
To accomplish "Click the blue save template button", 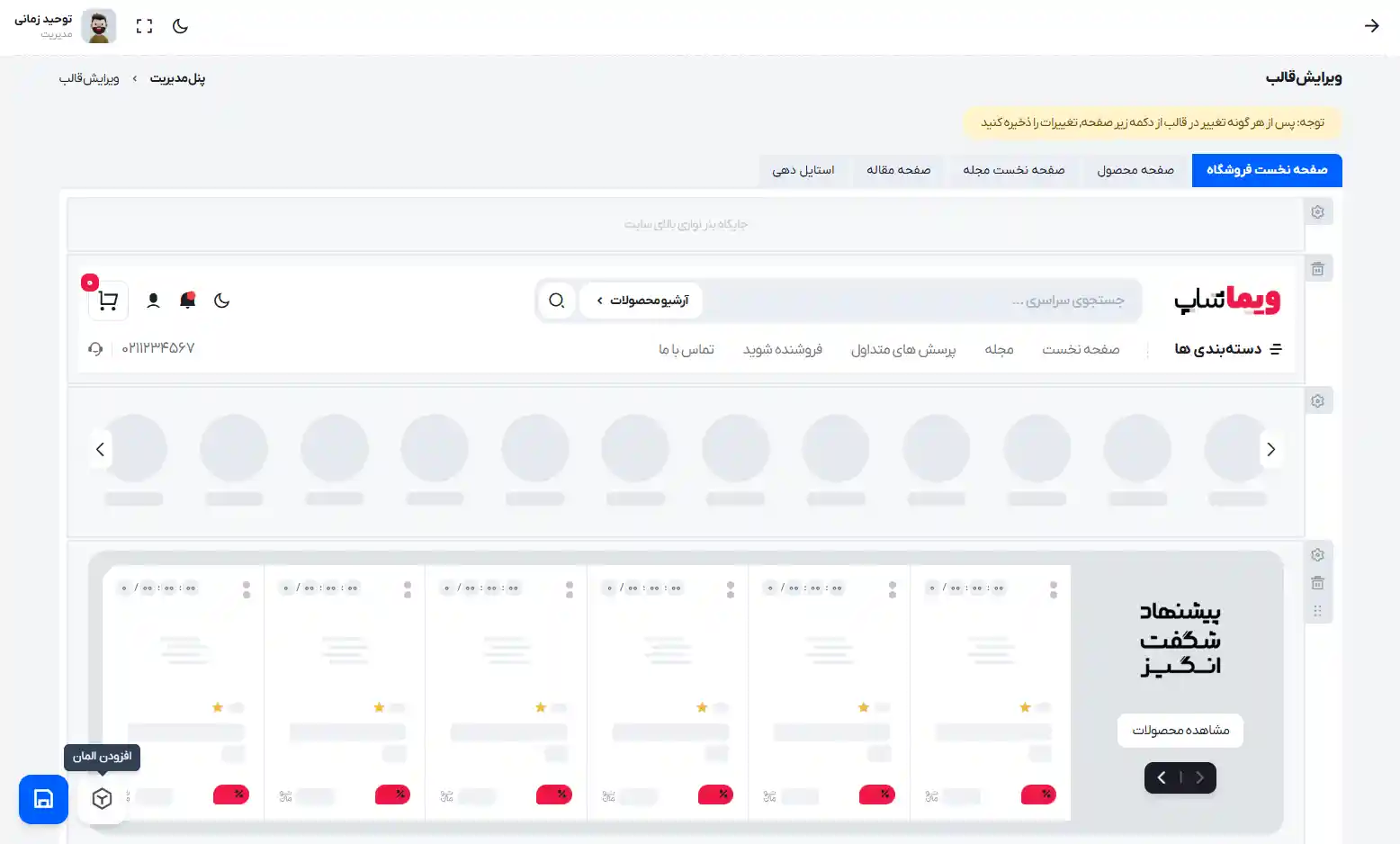I will point(43,799).
